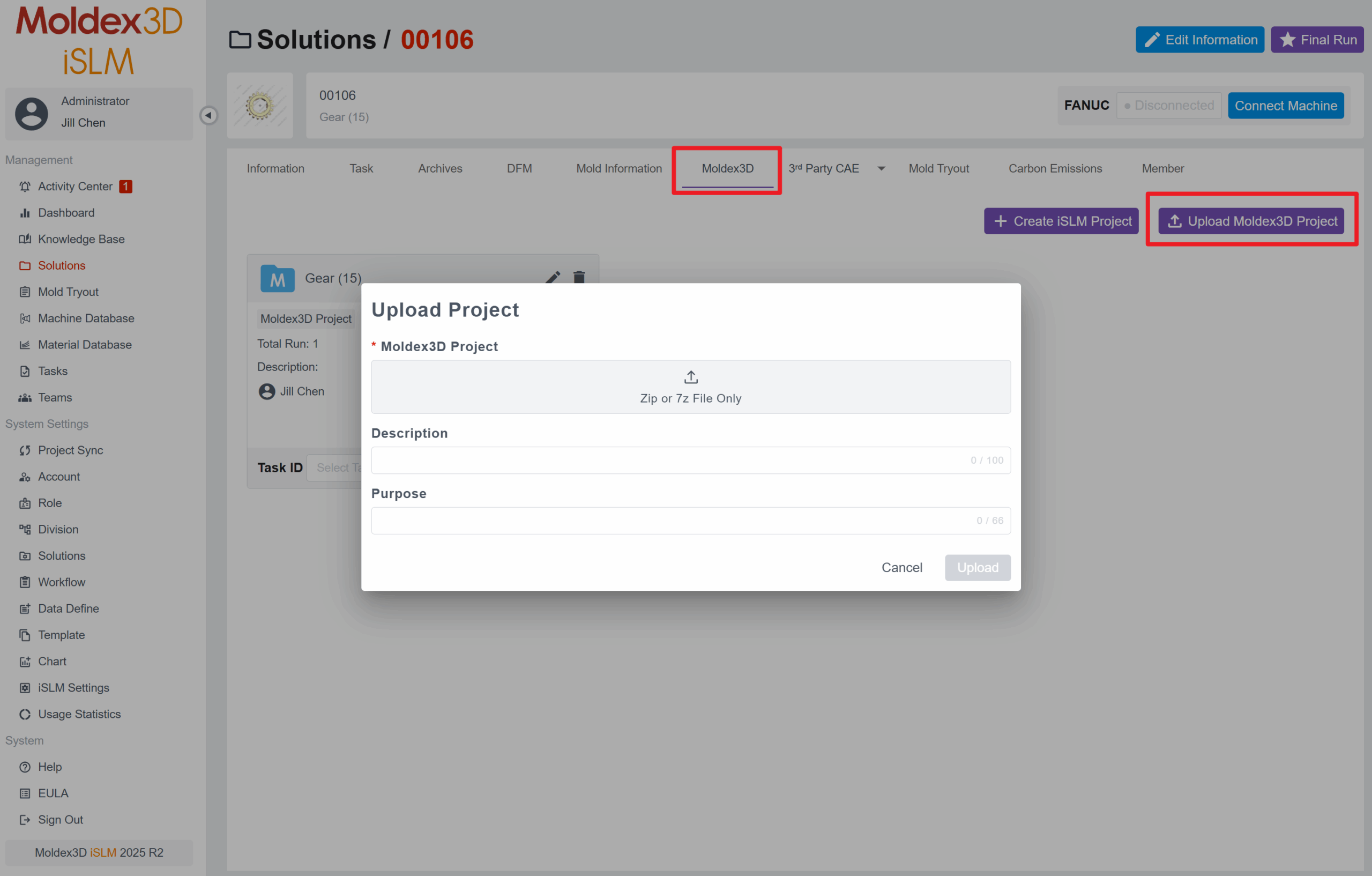Viewport: 1372px width, 876px height.
Task: Click the Description input field
Action: pyautogui.click(x=691, y=461)
